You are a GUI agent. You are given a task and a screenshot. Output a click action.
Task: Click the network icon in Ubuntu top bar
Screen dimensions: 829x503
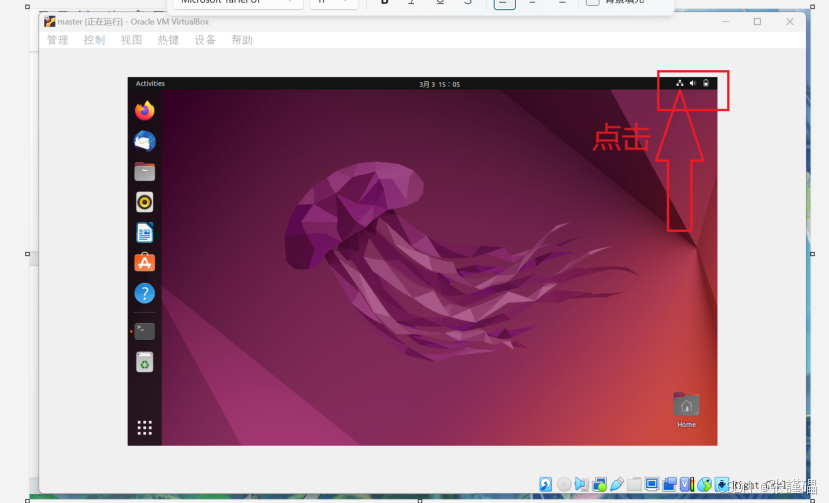pos(679,83)
